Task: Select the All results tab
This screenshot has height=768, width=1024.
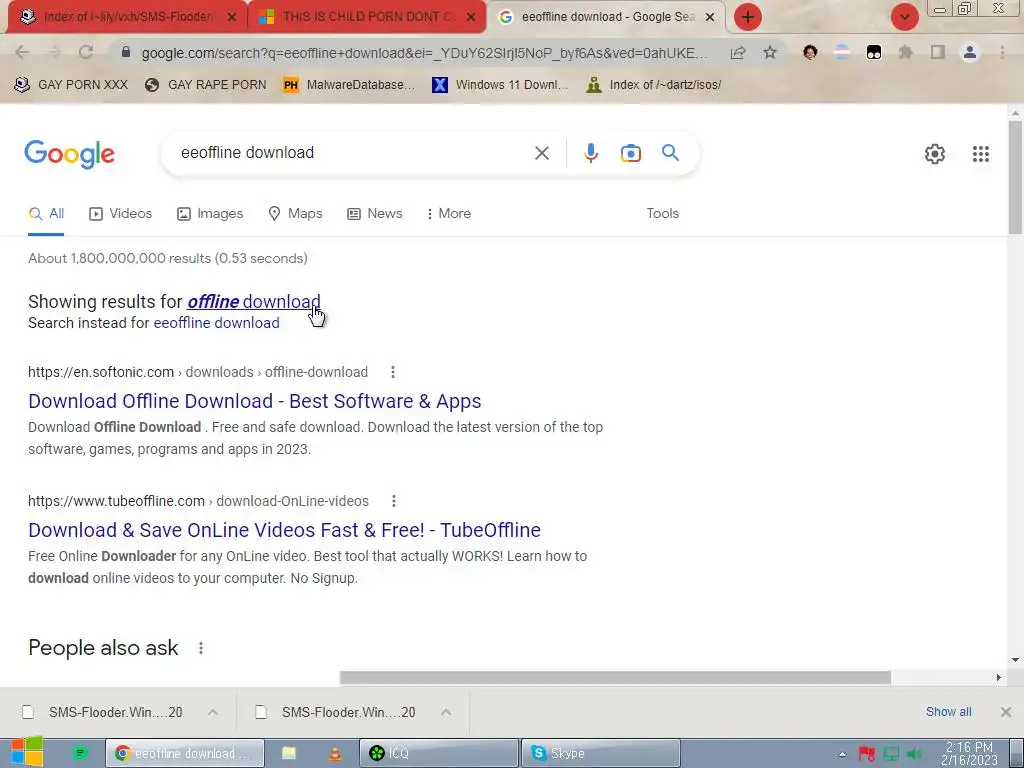Action: point(46,214)
